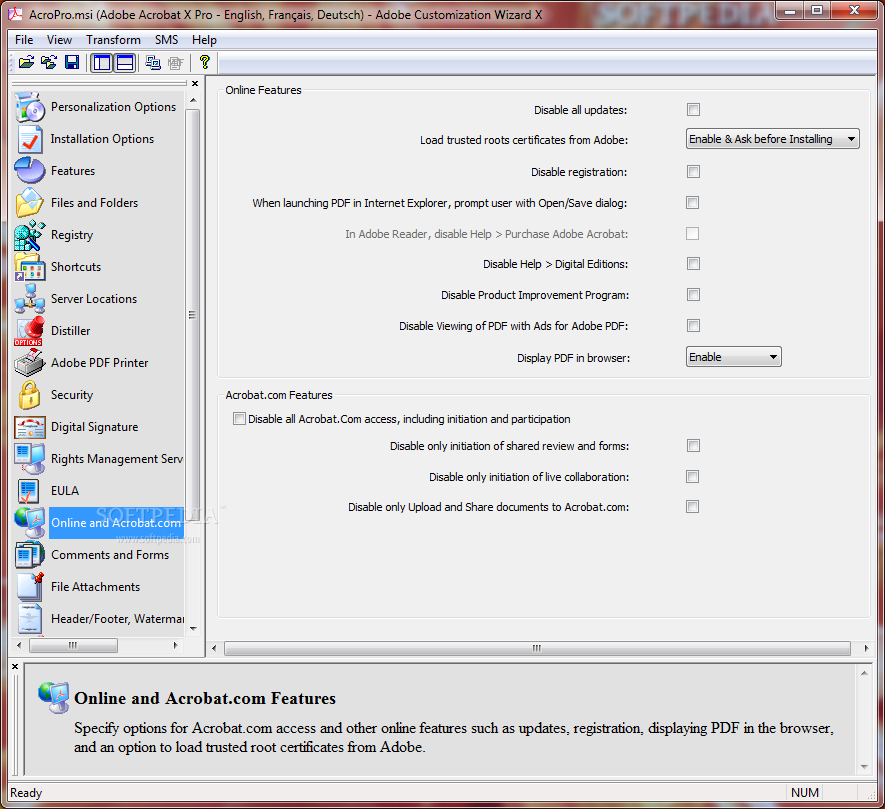This screenshot has height=809, width=885.
Task: Click the grayed-out printer toolbar icon
Action: pyautogui.click(x=176, y=63)
